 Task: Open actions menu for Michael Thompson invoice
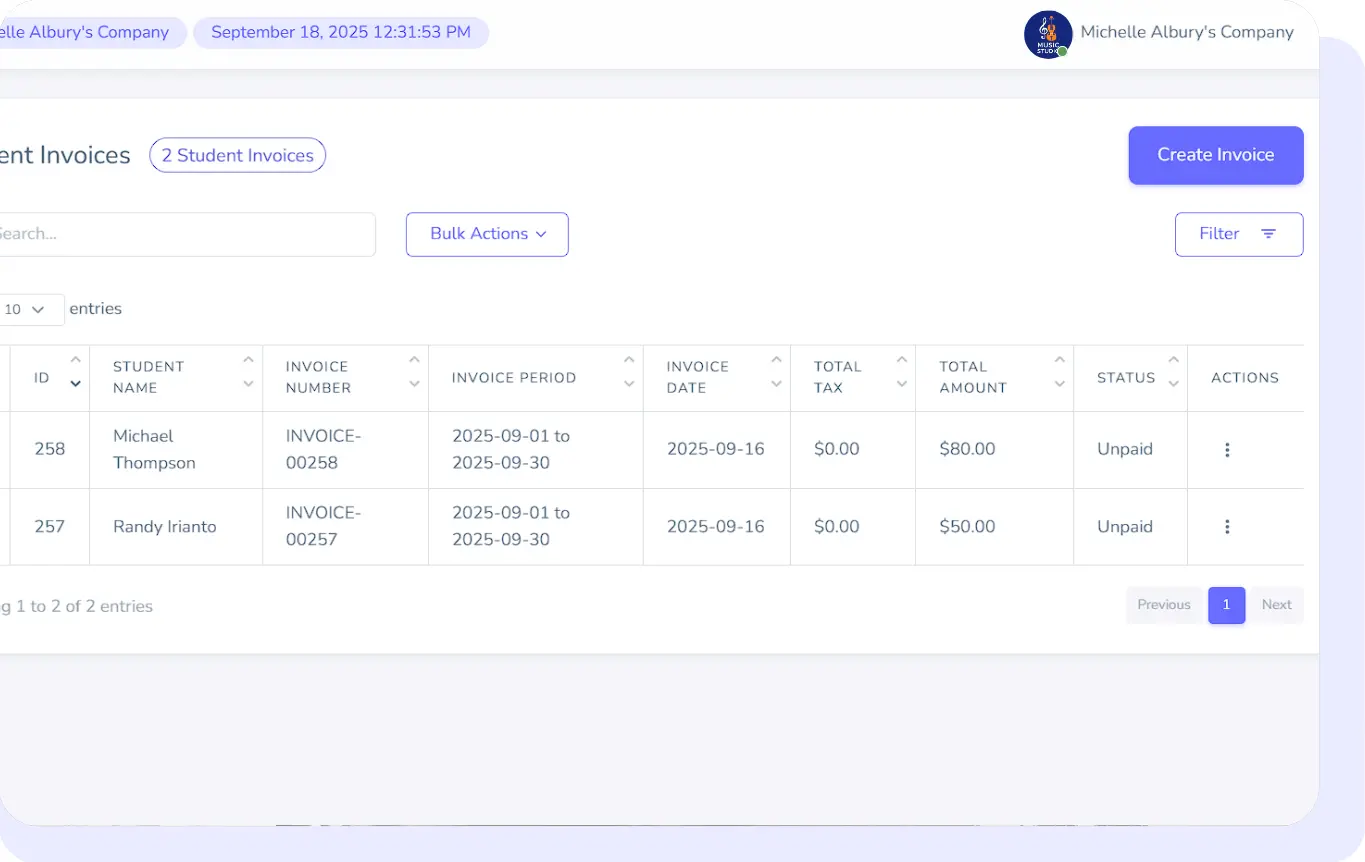pos(1227,450)
